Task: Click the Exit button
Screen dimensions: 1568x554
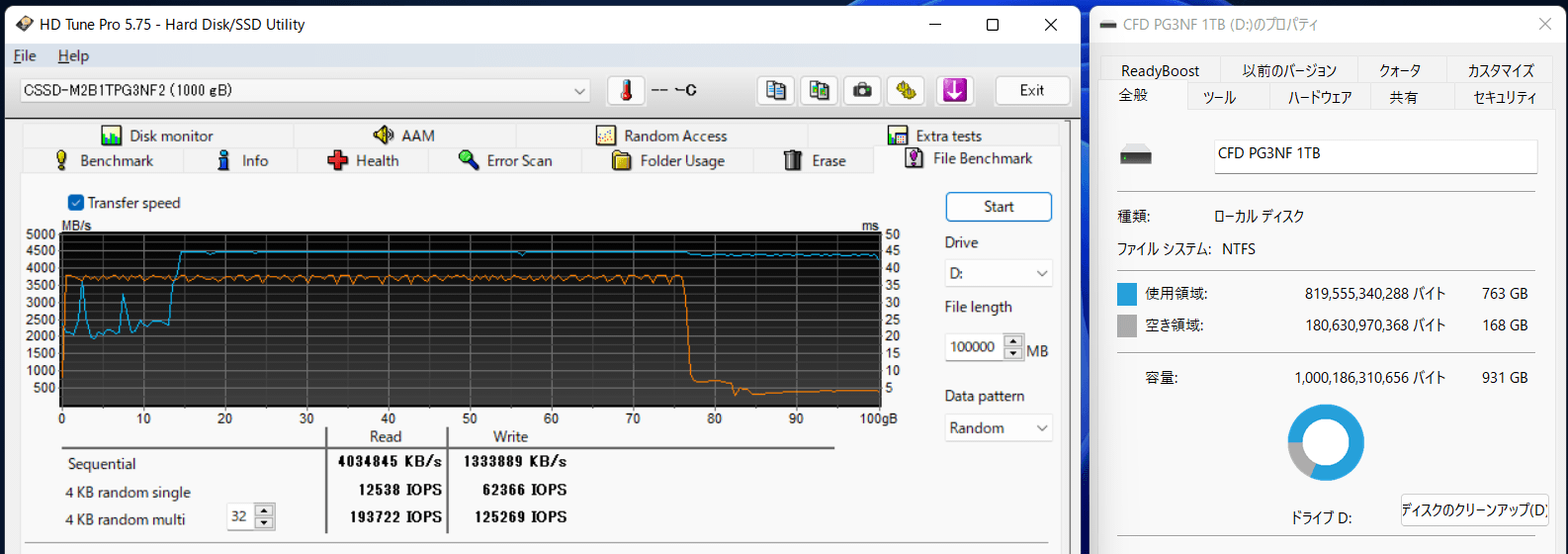Action: point(1032,90)
